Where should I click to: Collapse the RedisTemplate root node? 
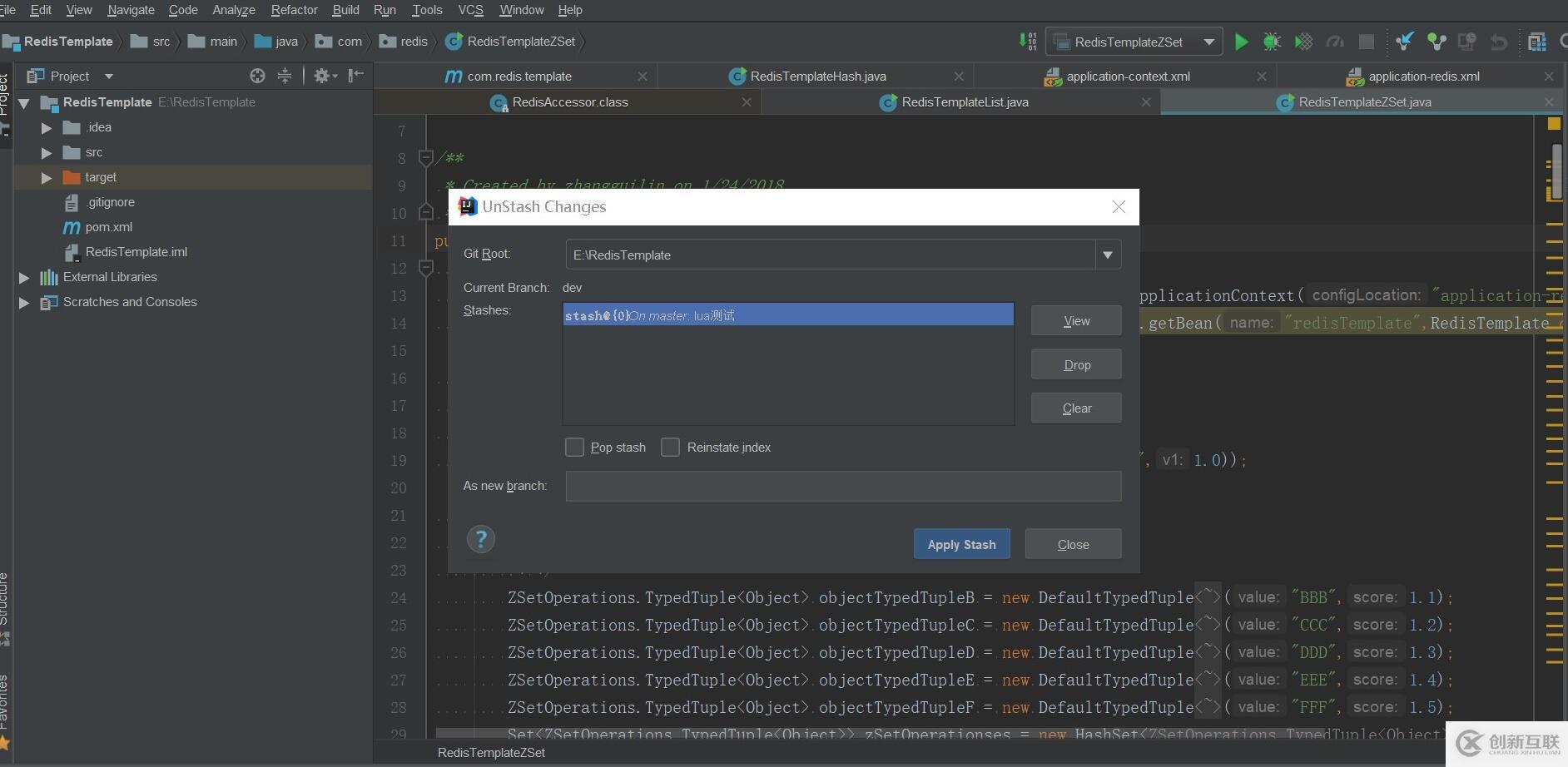point(24,103)
